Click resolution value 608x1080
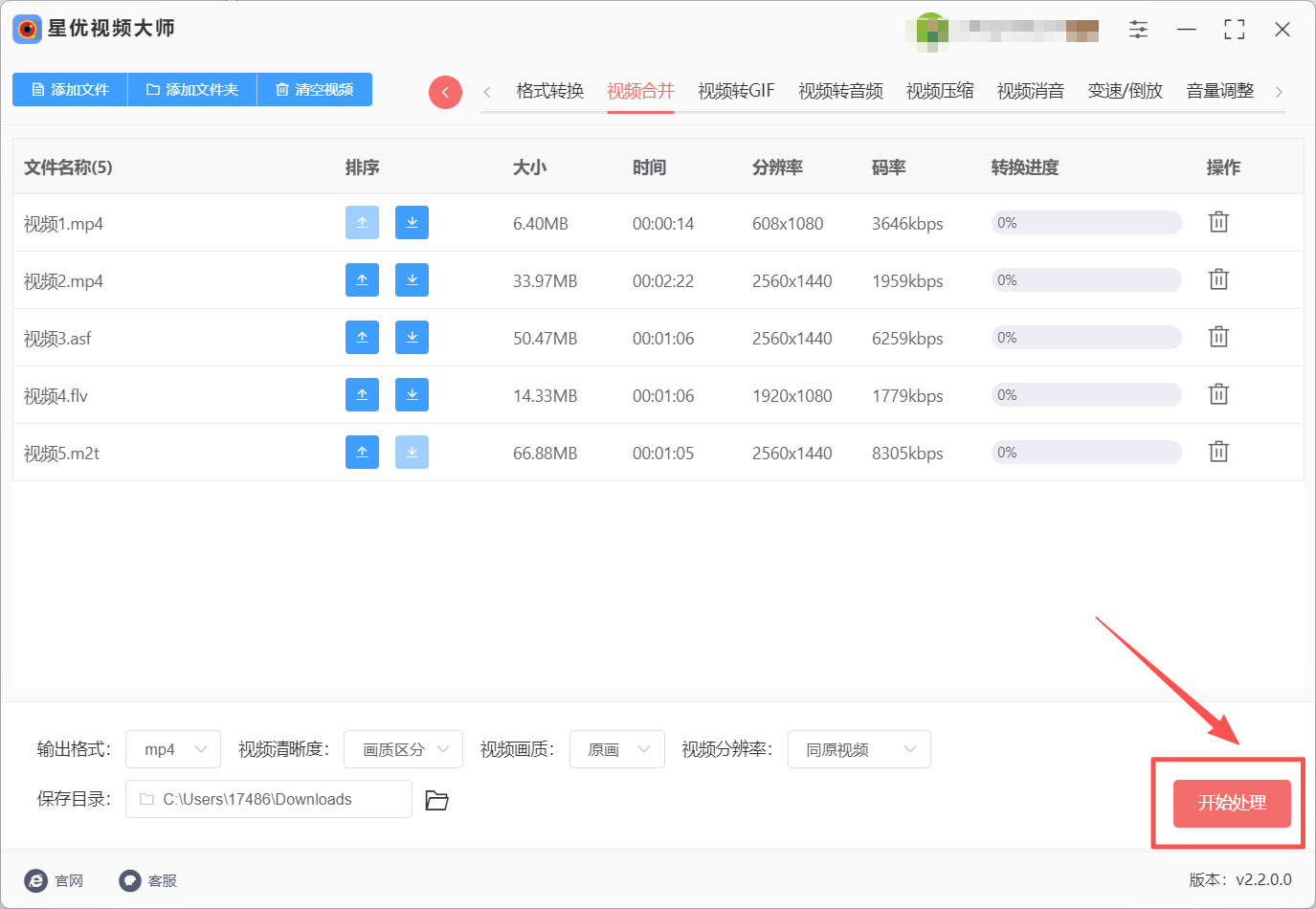This screenshot has width=1316, height=909. (x=788, y=224)
